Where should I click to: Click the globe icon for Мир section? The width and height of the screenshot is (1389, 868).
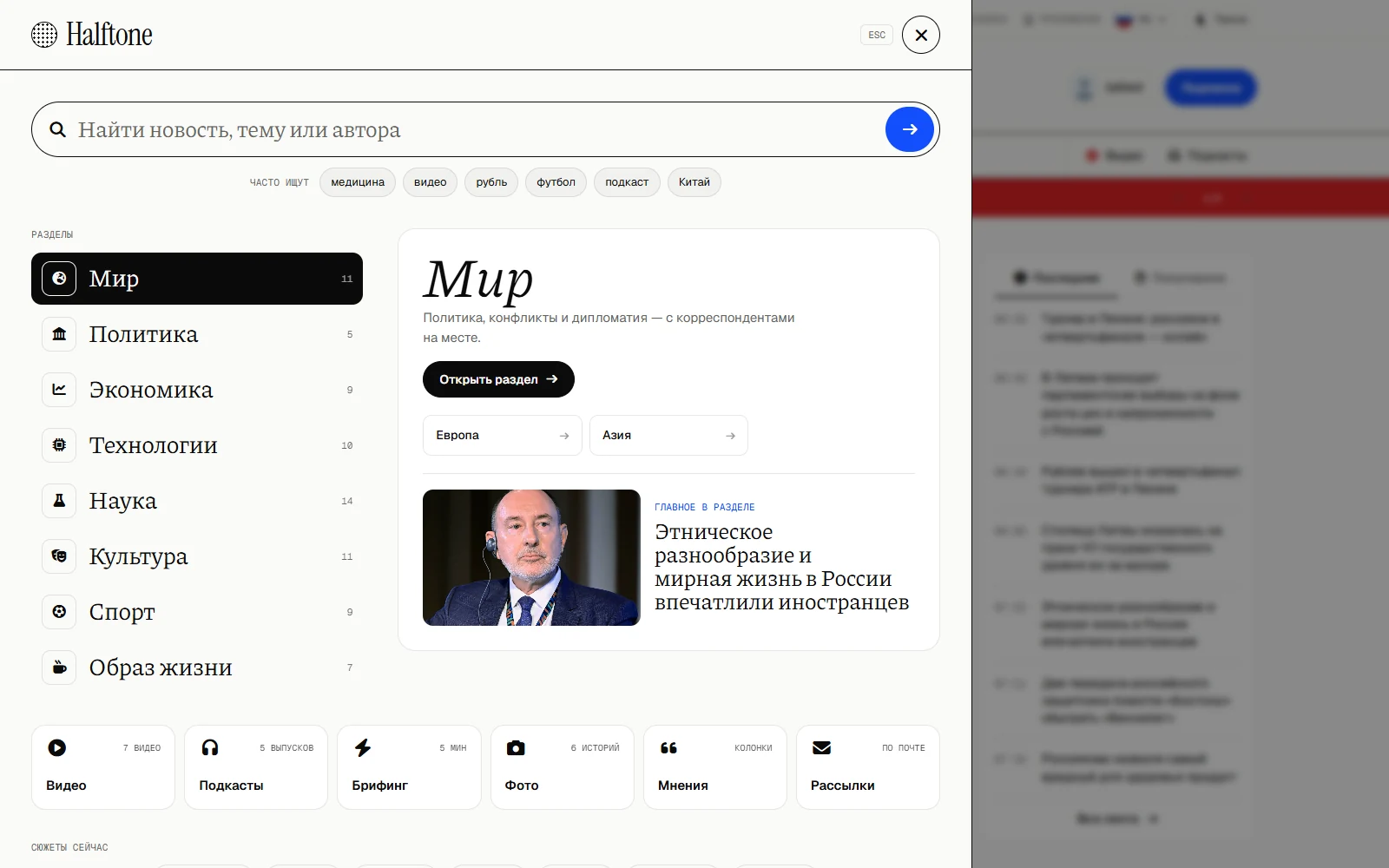59,279
